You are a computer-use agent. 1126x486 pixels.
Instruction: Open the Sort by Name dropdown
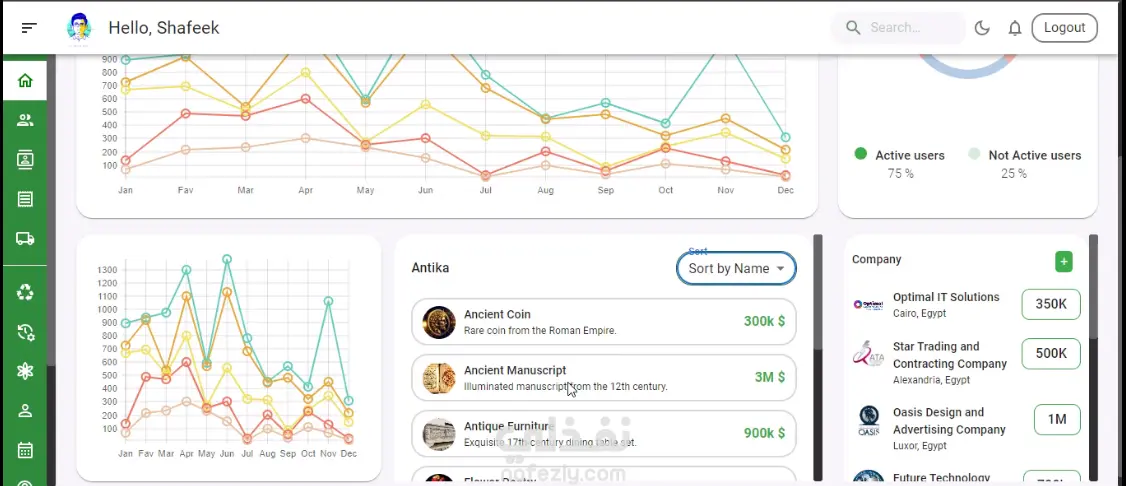point(736,268)
